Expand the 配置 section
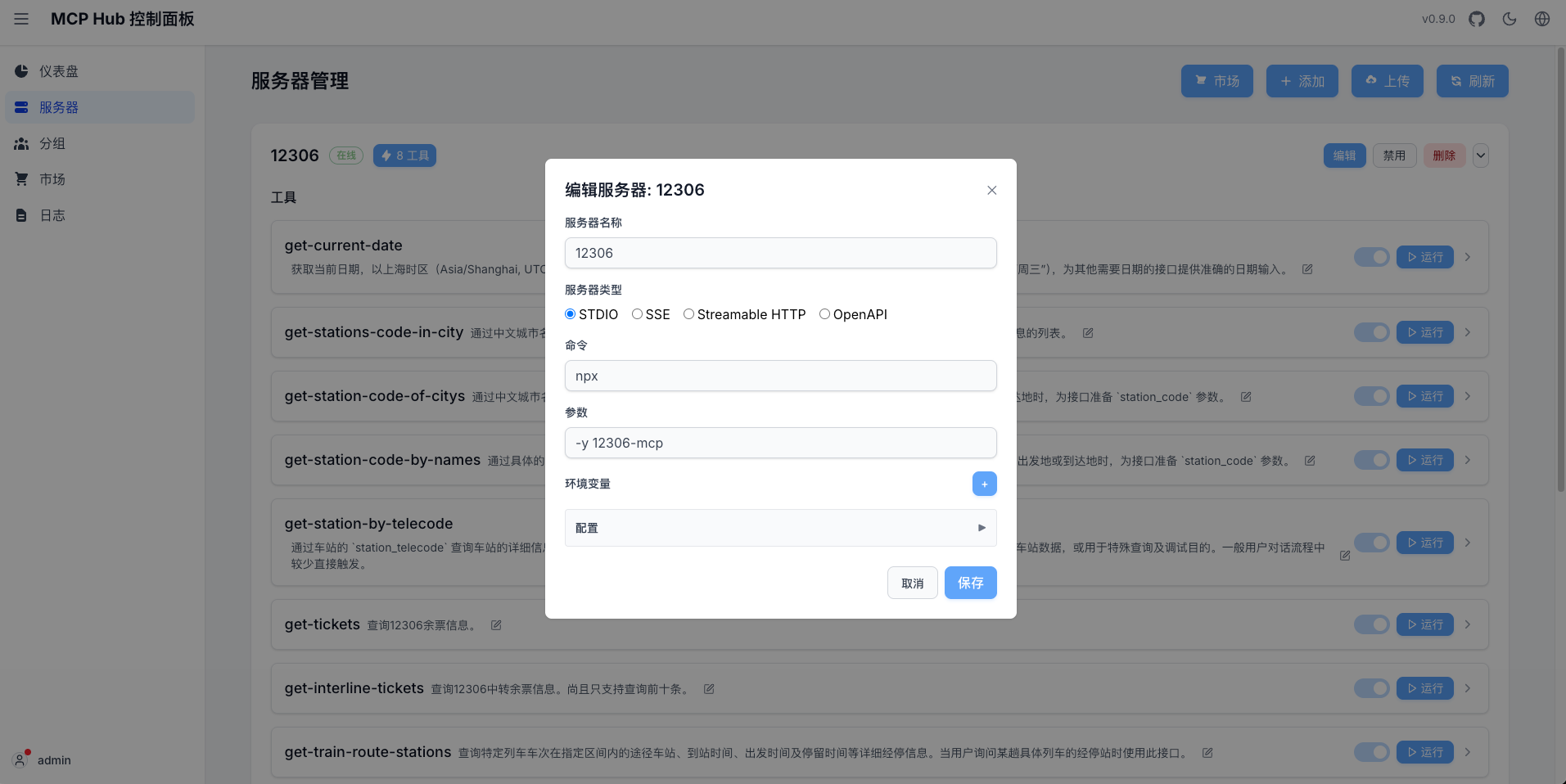 (x=780, y=528)
